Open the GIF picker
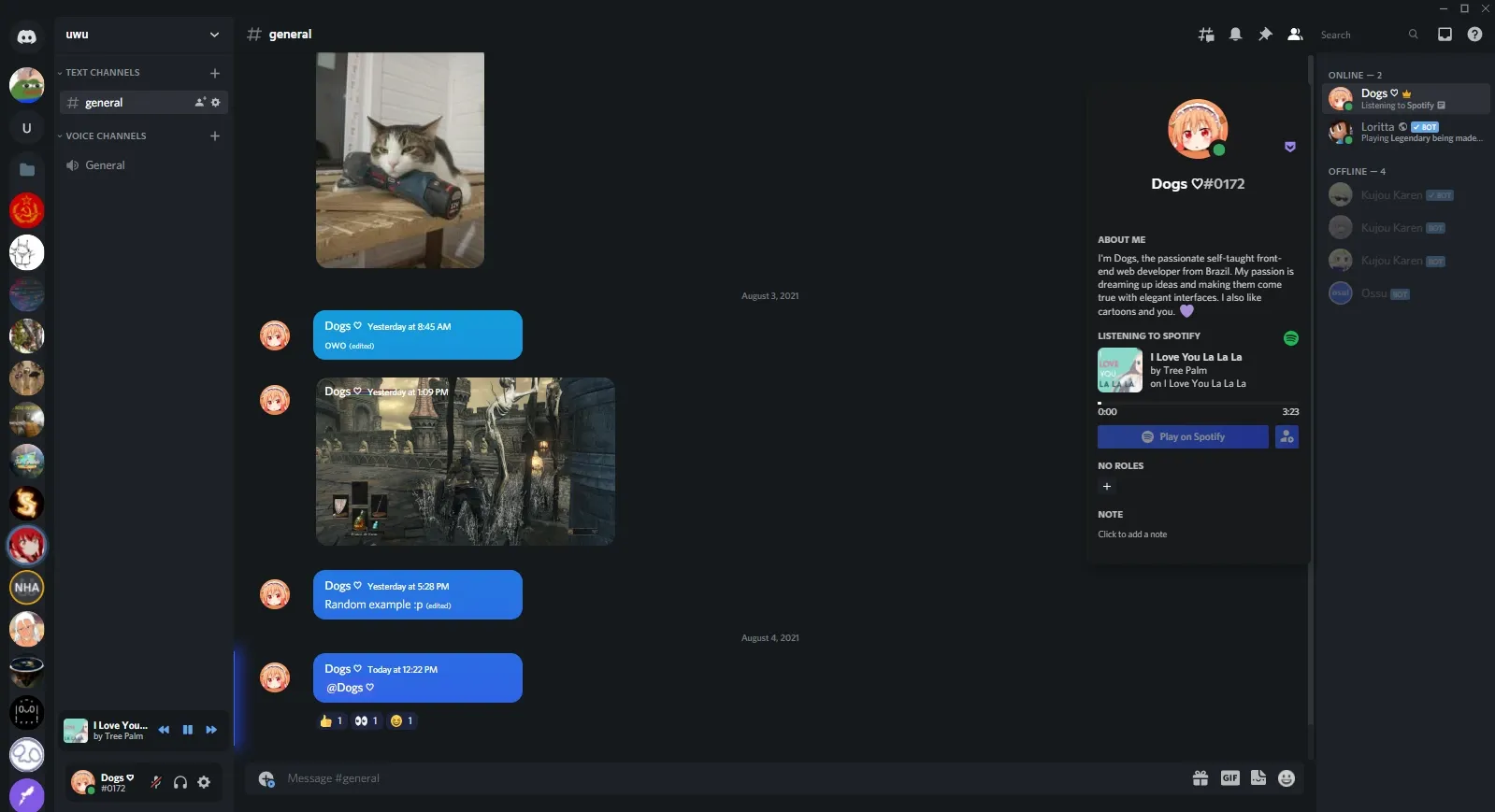Image resolution: width=1495 pixels, height=812 pixels. click(x=1229, y=778)
